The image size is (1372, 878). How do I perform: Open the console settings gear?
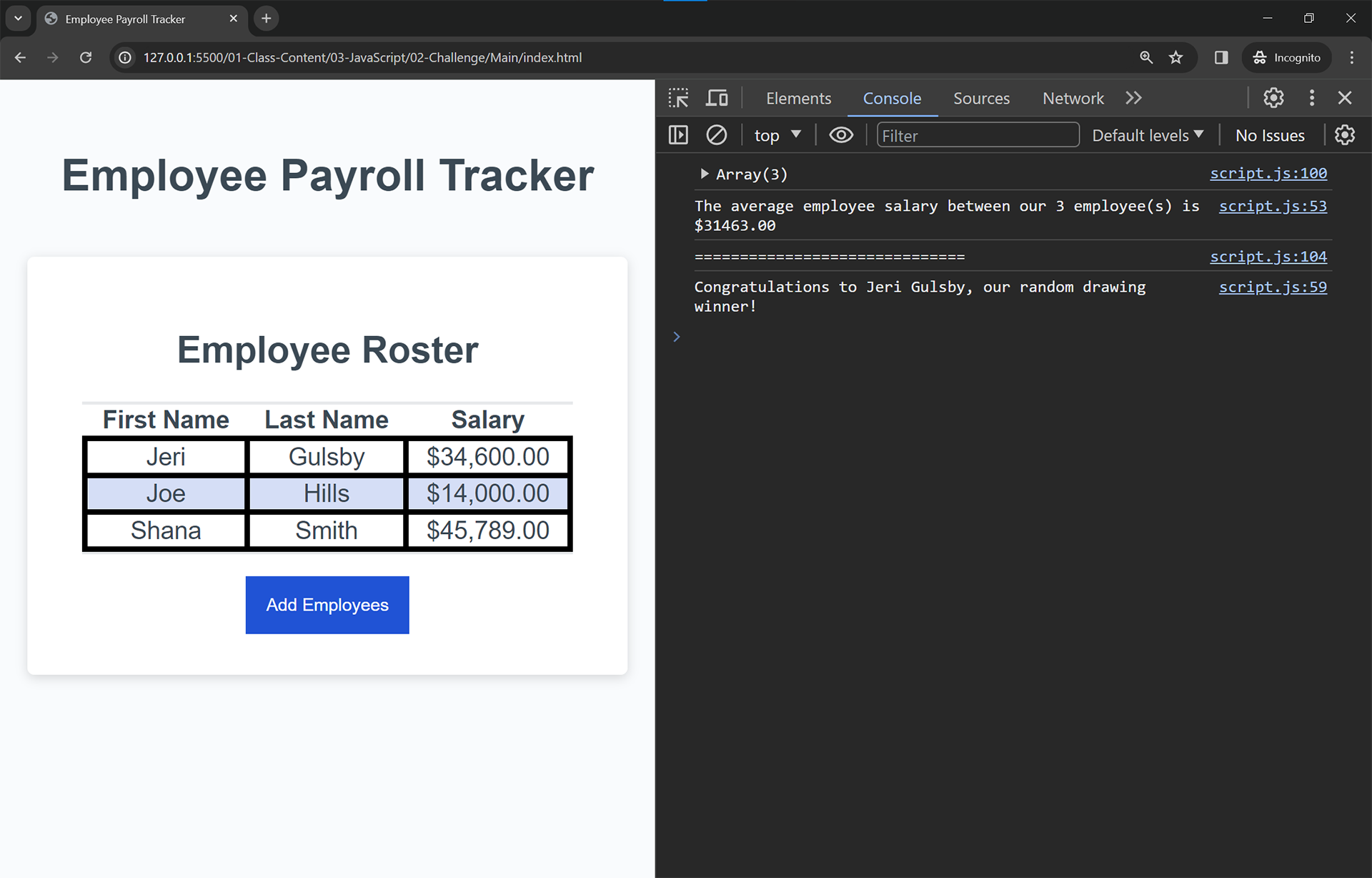1346,134
